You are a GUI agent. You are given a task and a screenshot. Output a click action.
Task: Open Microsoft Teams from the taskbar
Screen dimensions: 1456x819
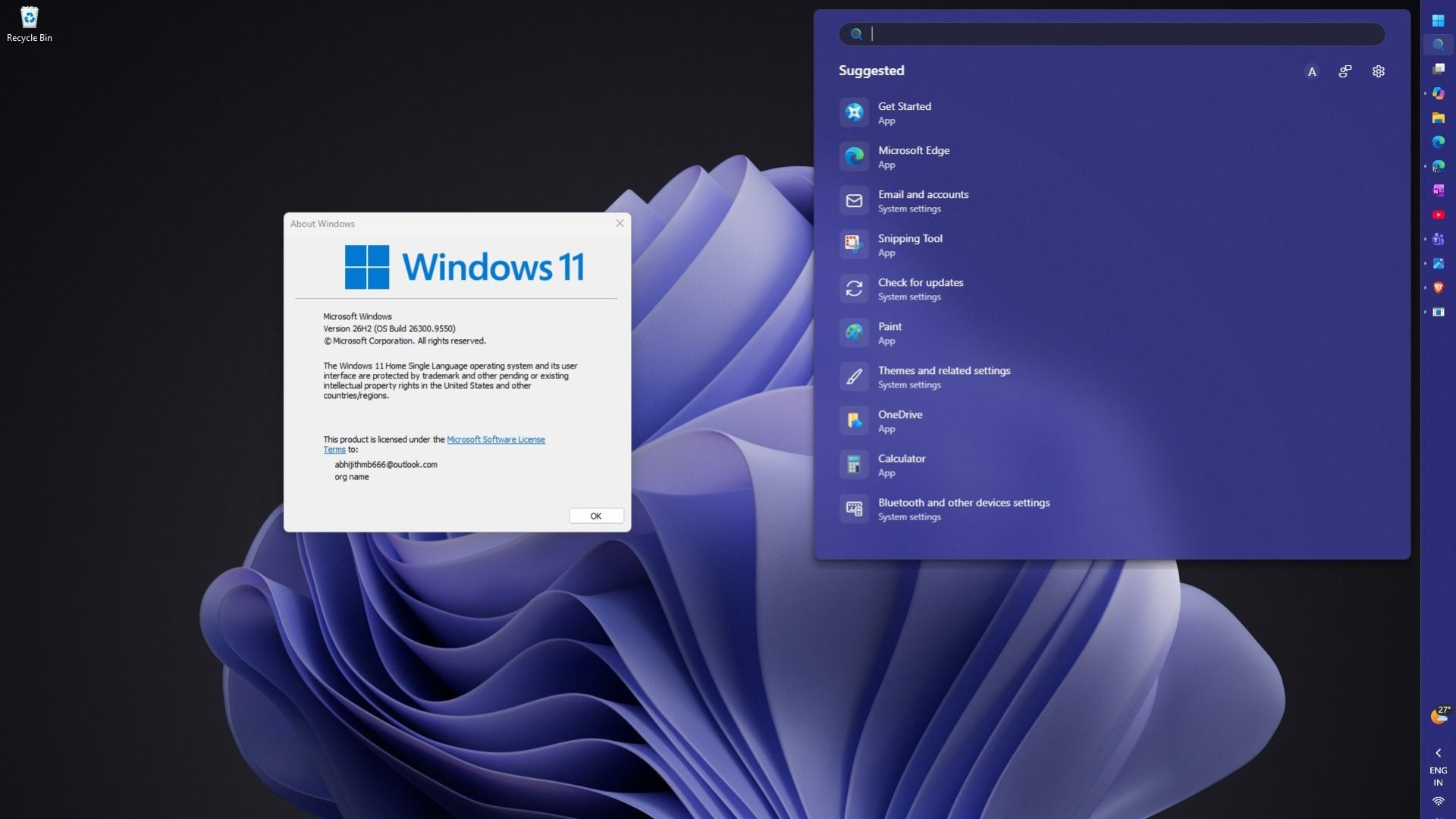[x=1438, y=239]
